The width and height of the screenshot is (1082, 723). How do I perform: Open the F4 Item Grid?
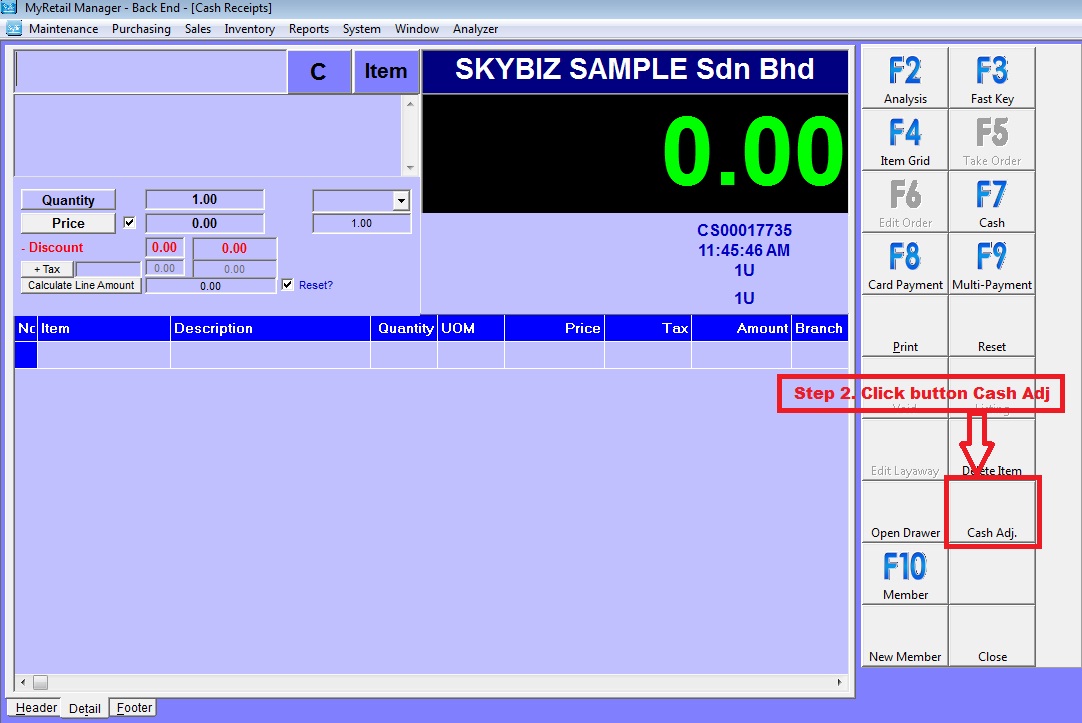(902, 140)
